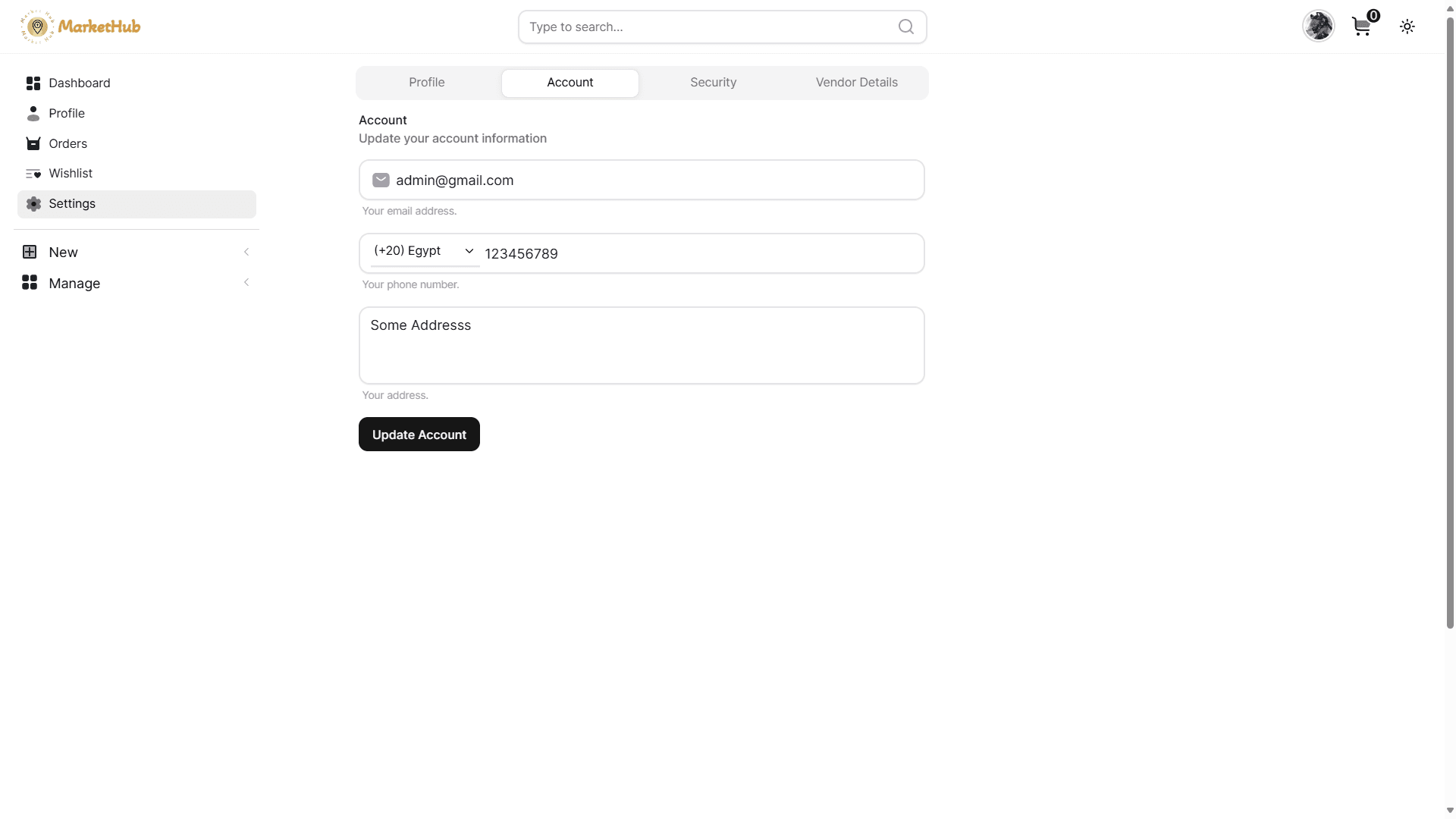
Task: Select Settings in the sidebar
Action: pos(136,204)
